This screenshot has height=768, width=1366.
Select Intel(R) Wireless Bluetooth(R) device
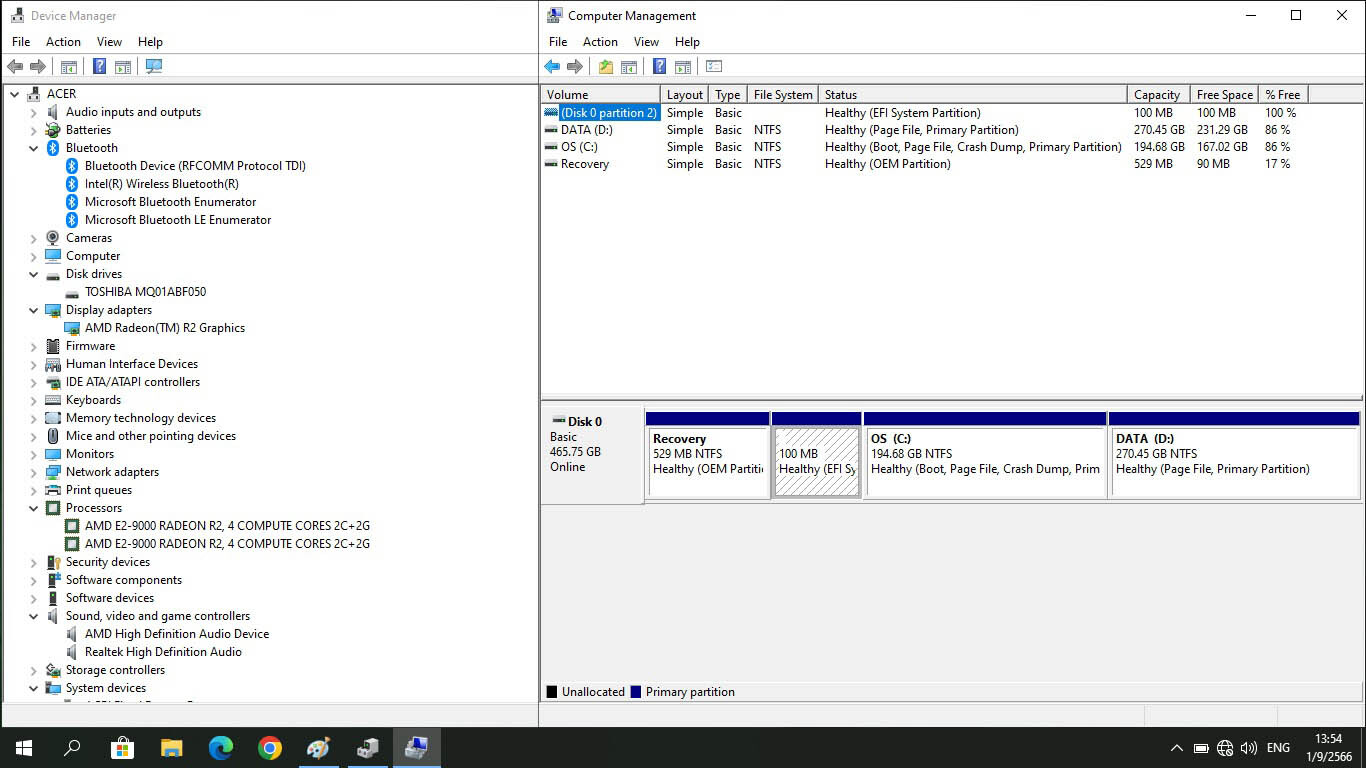[161, 184]
